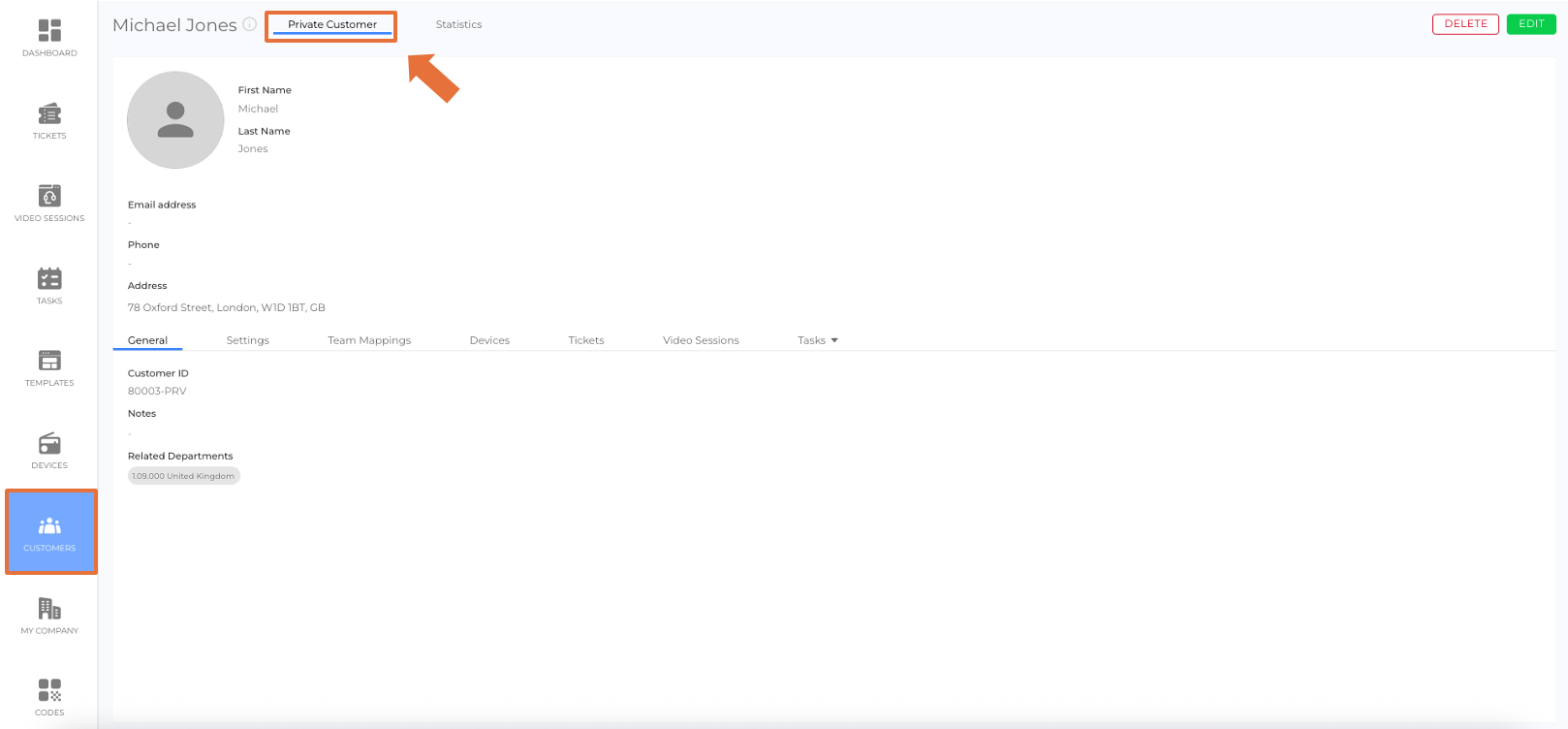Click the info icon beside Michael Jones
This screenshot has height=729, width=1568.
(x=250, y=24)
